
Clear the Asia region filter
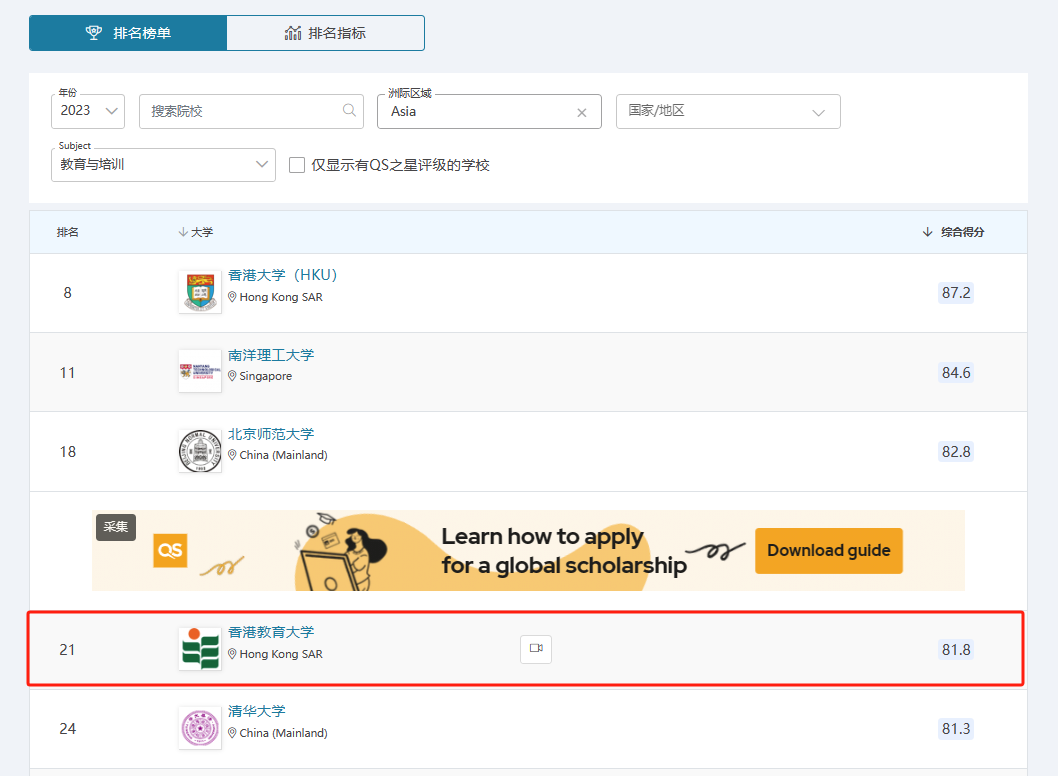(582, 113)
